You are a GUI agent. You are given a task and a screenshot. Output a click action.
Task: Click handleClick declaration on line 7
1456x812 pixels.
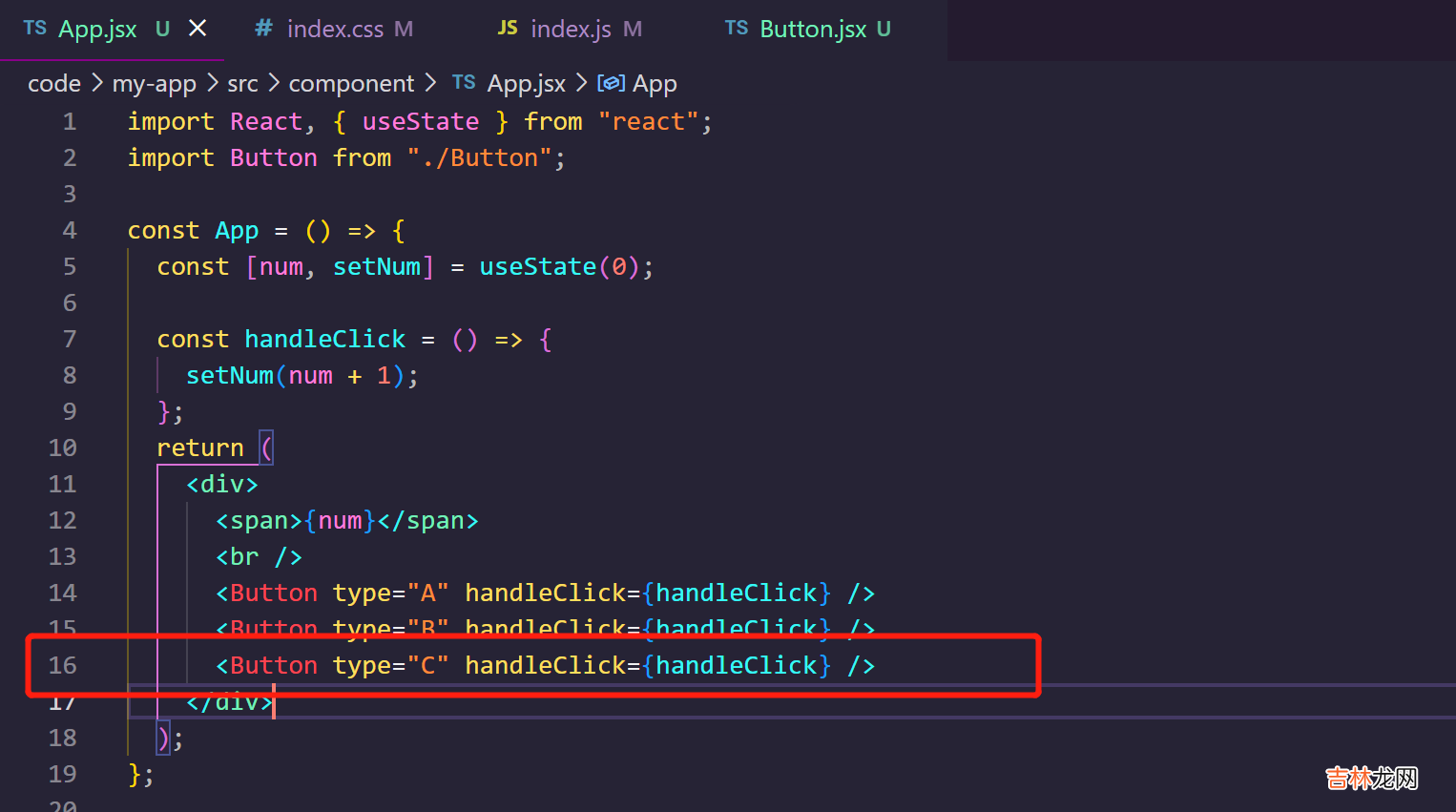pyautogui.click(x=325, y=340)
